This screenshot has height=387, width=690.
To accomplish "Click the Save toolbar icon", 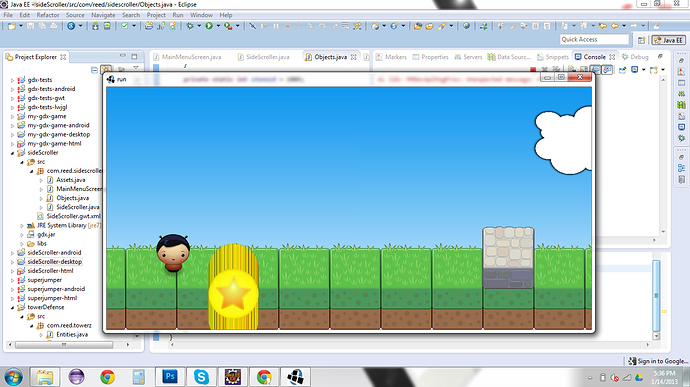I will pyautogui.click(x=30, y=26).
